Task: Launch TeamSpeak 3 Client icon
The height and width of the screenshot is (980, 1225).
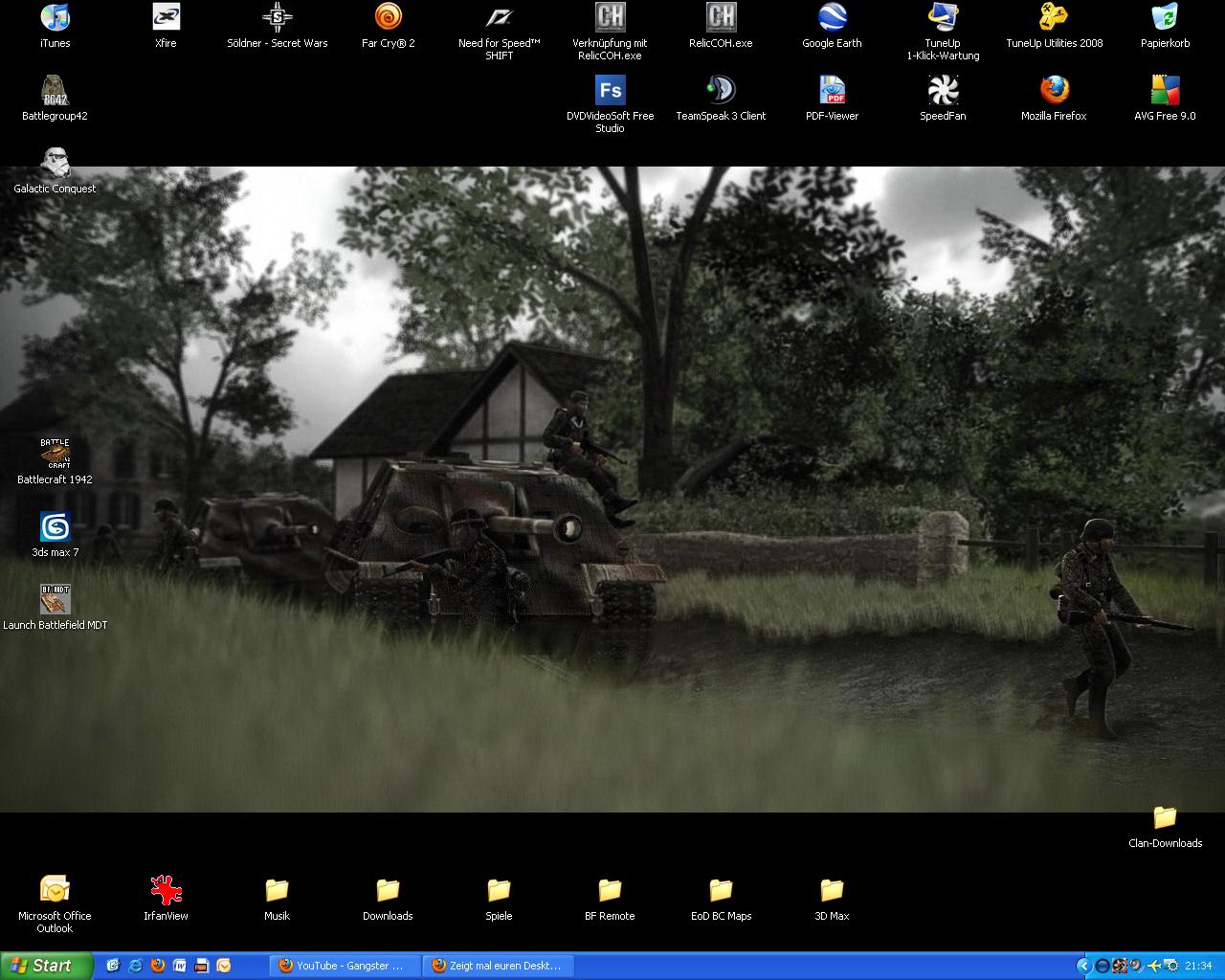Action: click(x=721, y=99)
